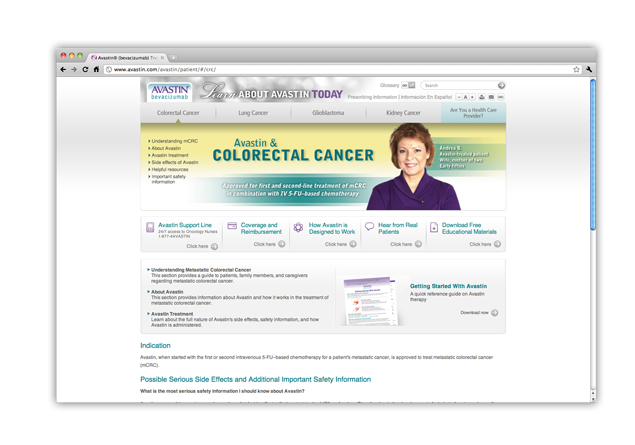Open Side effects of Avastin link
This screenshot has width=635, height=445.
coord(175,162)
